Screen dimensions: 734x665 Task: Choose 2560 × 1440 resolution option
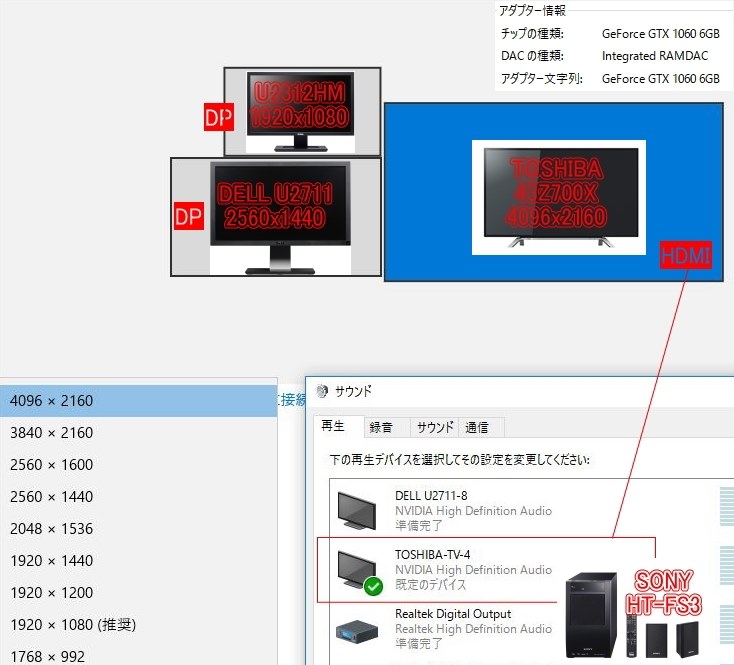coord(139,497)
